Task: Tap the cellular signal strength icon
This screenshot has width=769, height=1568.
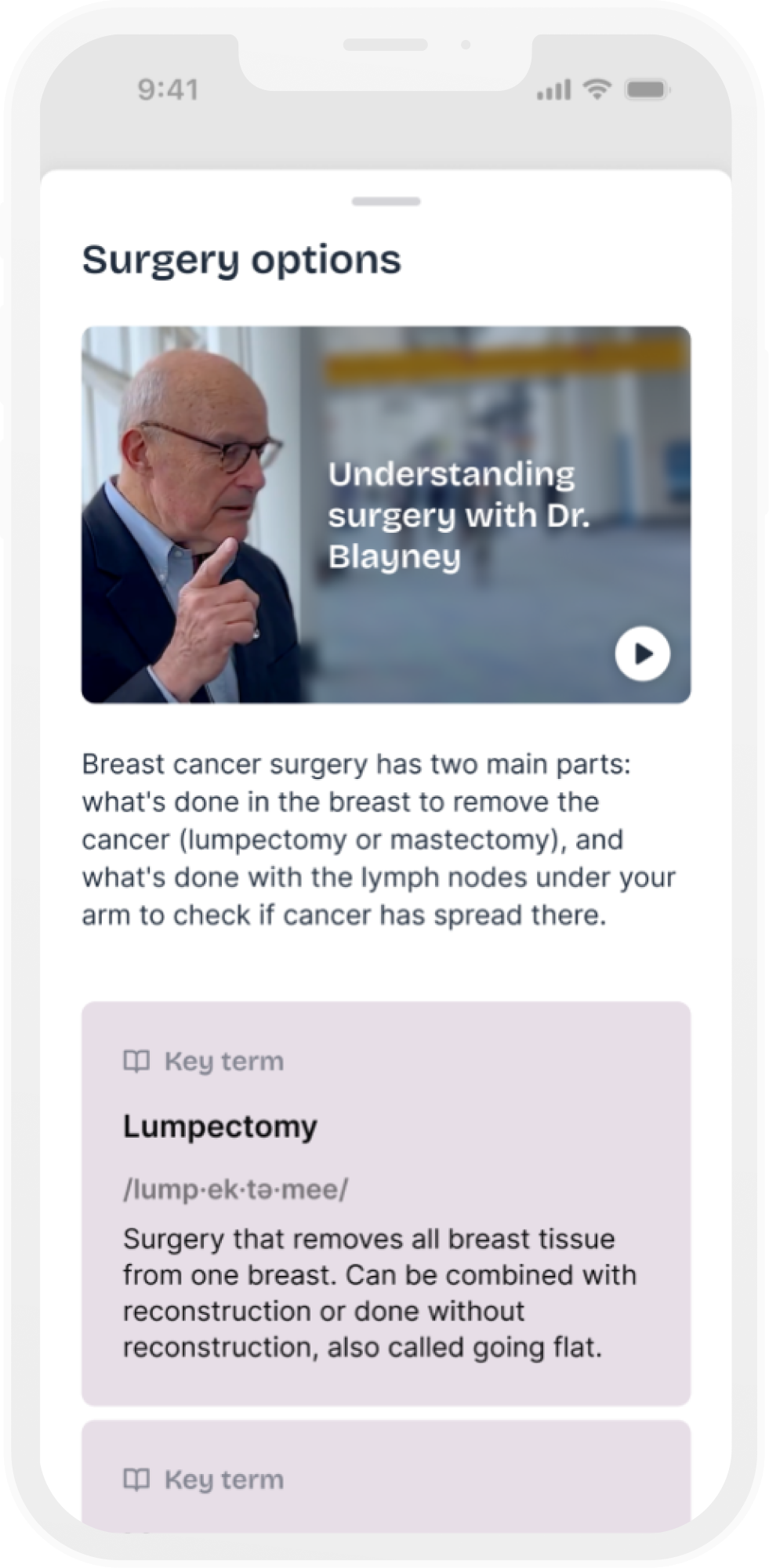Action: tap(553, 91)
